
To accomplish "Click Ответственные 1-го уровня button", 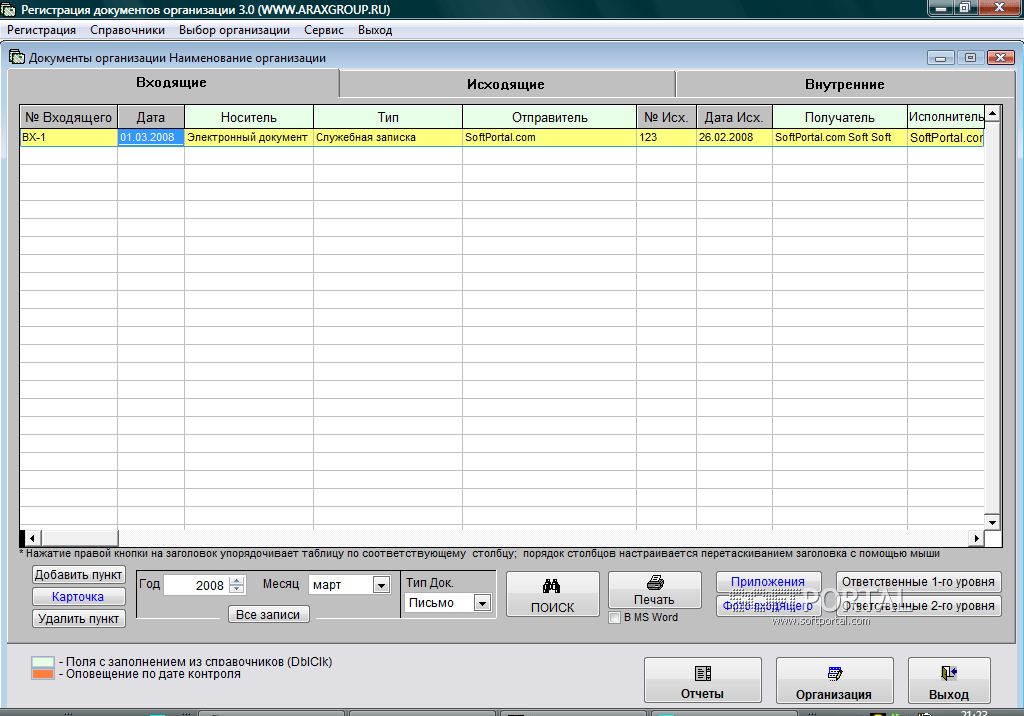I will tap(918, 581).
